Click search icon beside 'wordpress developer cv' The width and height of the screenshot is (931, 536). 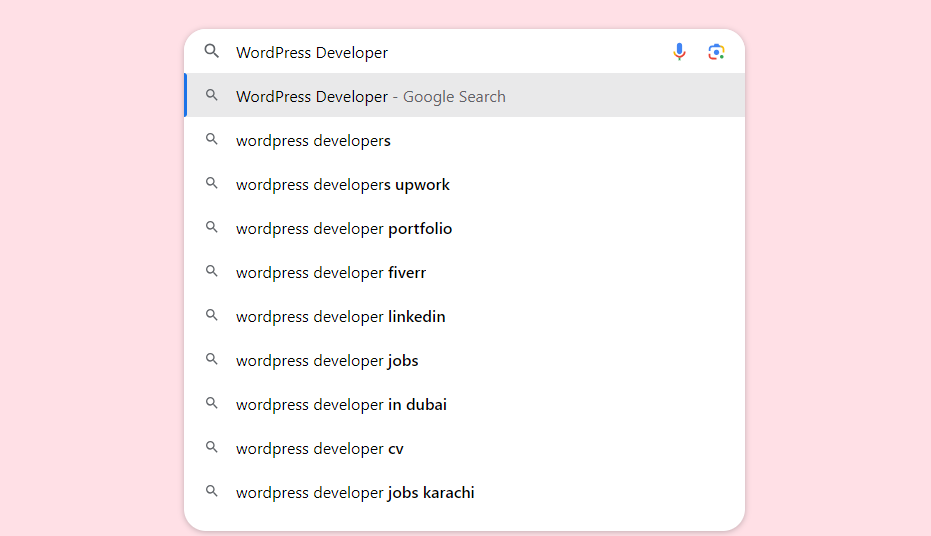211,446
